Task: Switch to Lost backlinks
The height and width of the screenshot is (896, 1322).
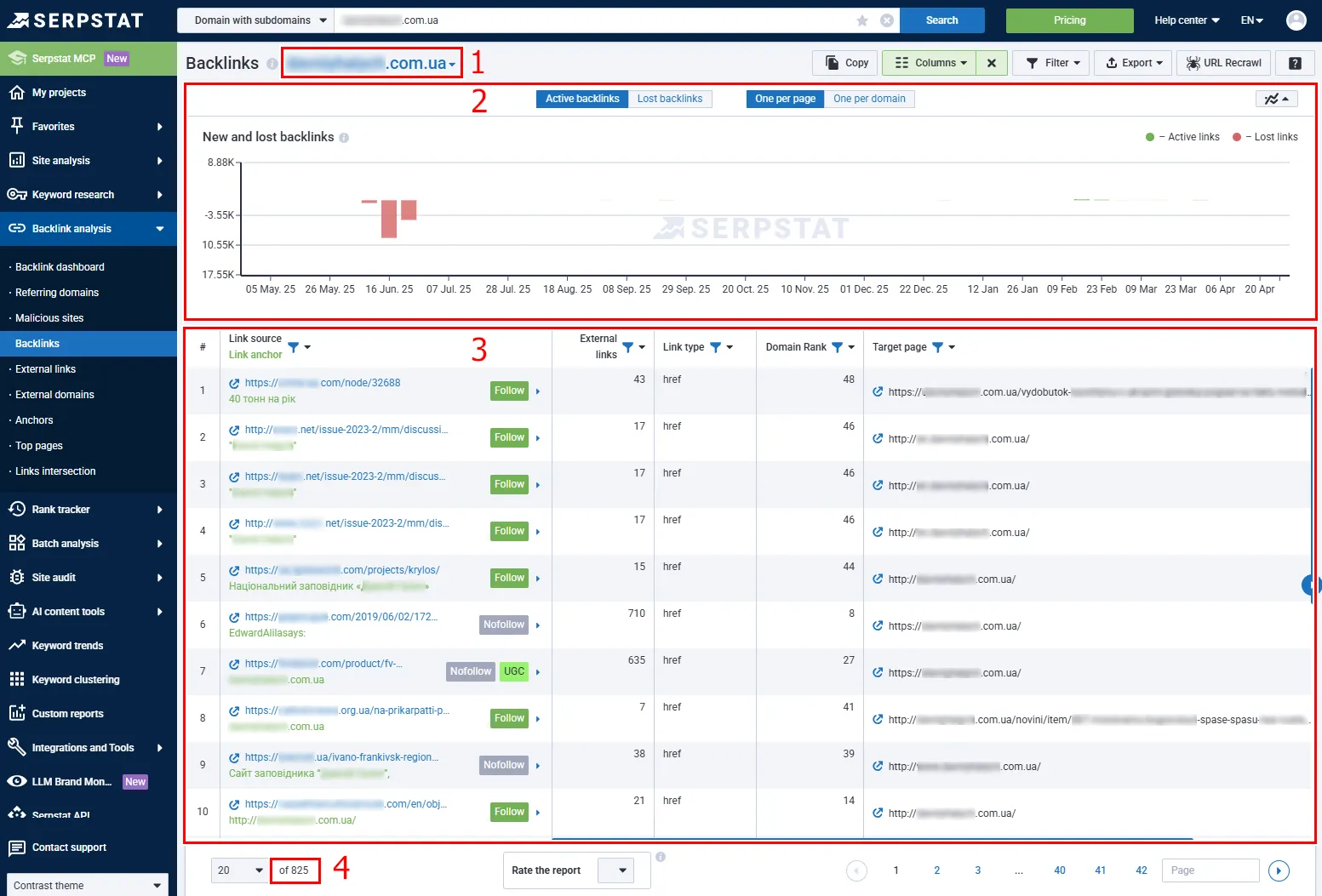Action: [670, 99]
